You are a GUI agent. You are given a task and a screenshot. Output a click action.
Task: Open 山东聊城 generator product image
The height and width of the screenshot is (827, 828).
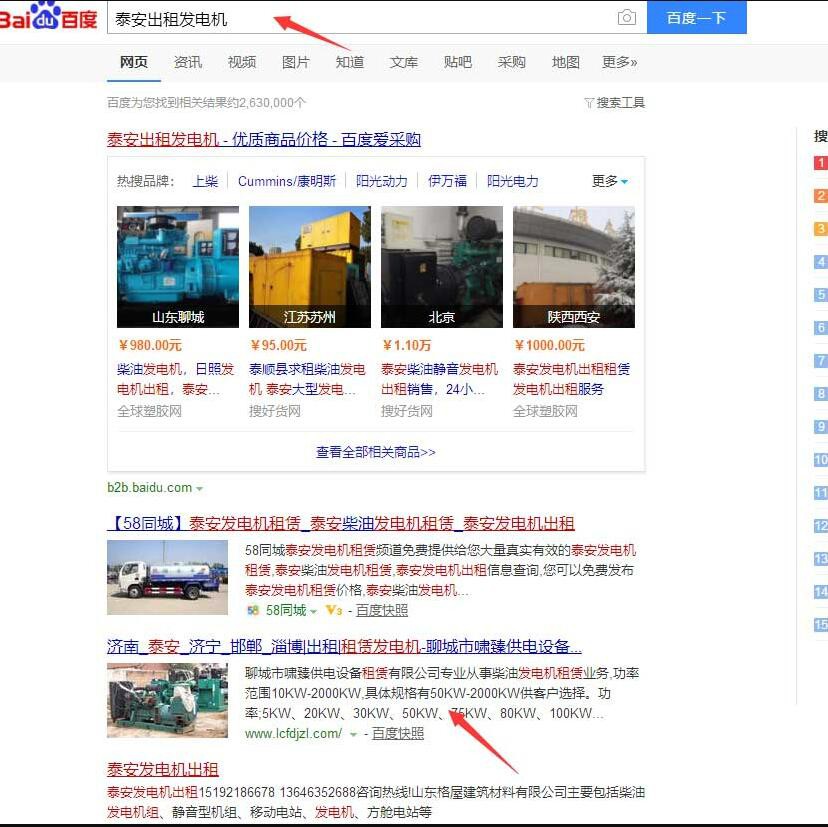tap(178, 267)
